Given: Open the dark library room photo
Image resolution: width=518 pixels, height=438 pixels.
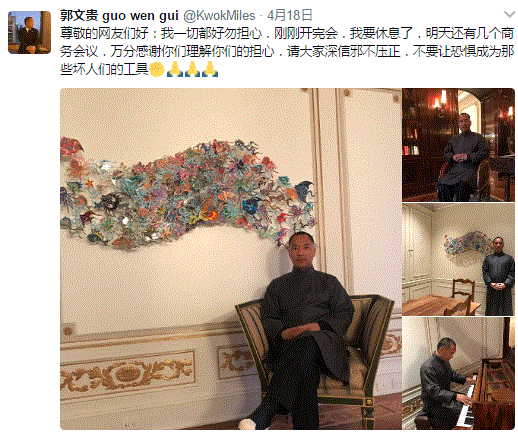Looking at the screenshot, I should [x=458, y=145].
